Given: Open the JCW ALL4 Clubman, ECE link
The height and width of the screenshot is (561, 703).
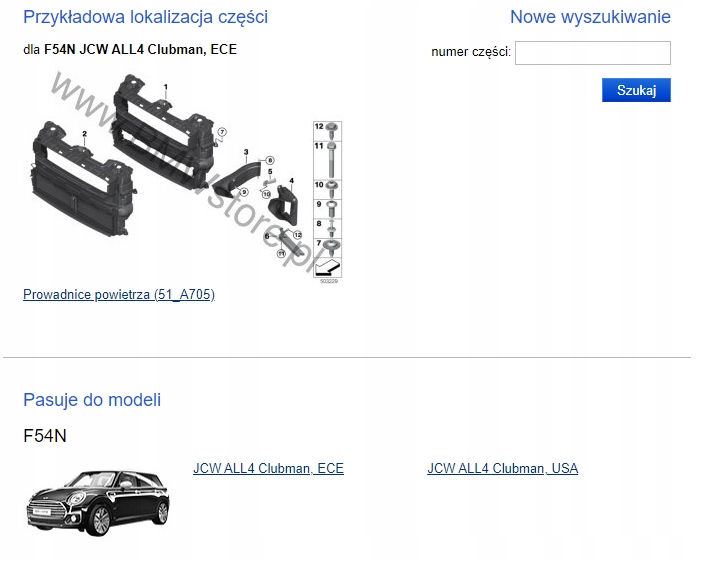Looking at the screenshot, I should 268,468.
